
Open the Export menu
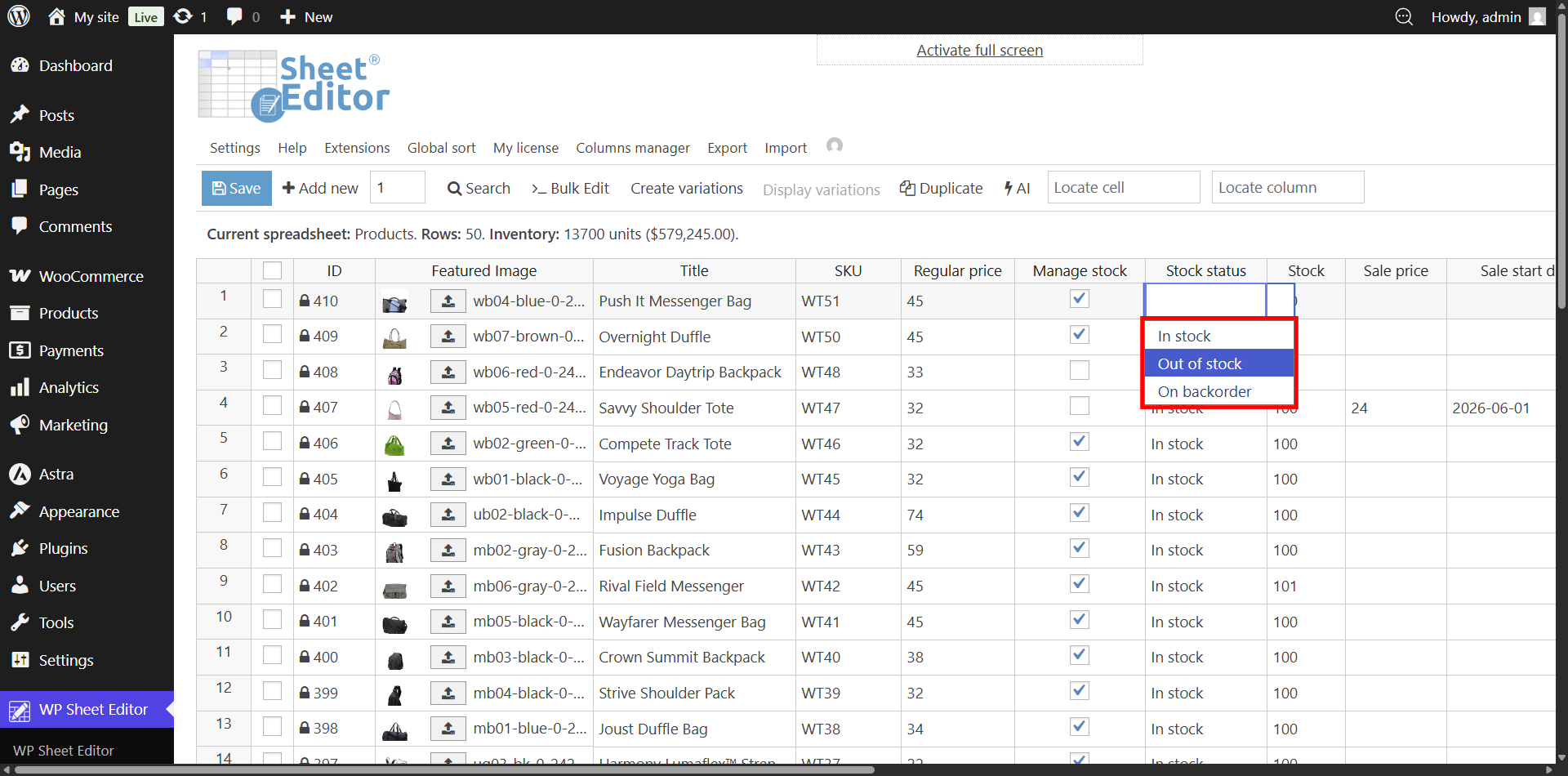click(x=727, y=148)
